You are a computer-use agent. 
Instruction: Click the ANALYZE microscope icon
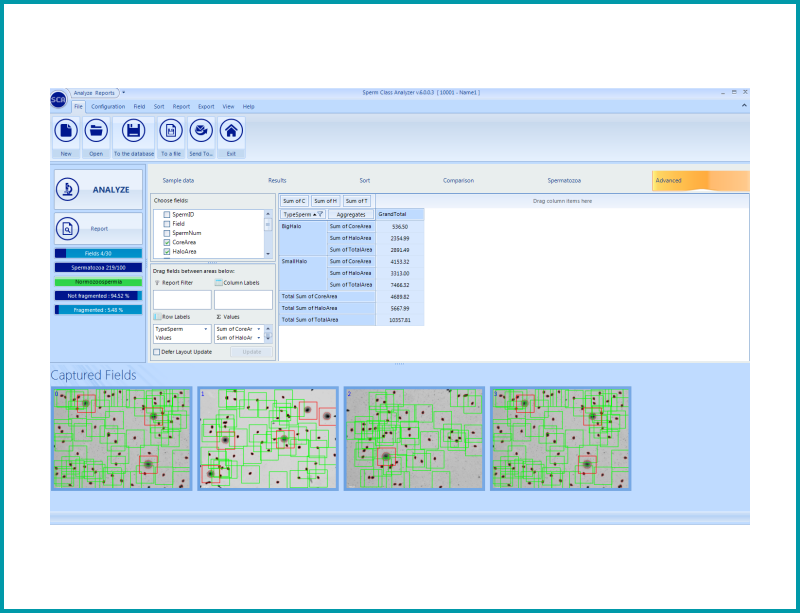tap(67, 189)
